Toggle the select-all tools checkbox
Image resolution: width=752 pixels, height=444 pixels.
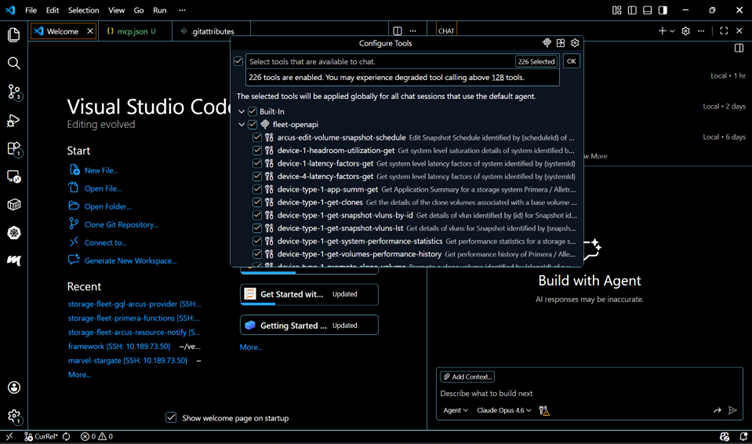(238, 61)
